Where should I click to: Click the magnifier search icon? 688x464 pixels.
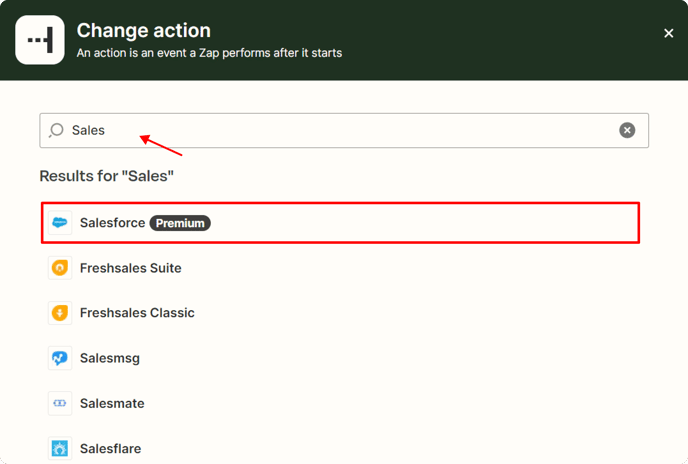click(x=57, y=130)
